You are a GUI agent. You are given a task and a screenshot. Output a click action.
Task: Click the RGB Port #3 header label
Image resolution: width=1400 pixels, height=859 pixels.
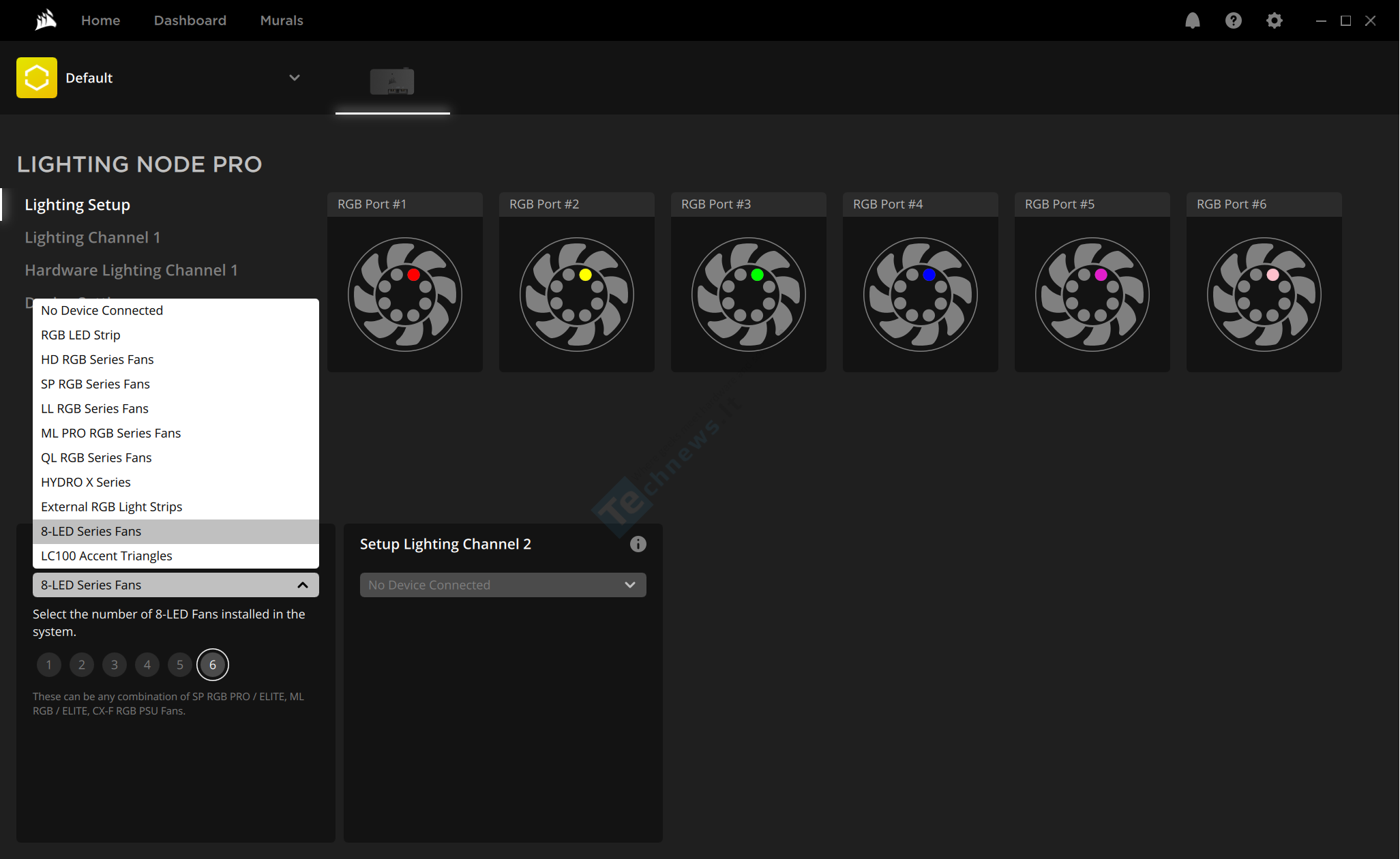pyautogui.click(x=716, y=205)
